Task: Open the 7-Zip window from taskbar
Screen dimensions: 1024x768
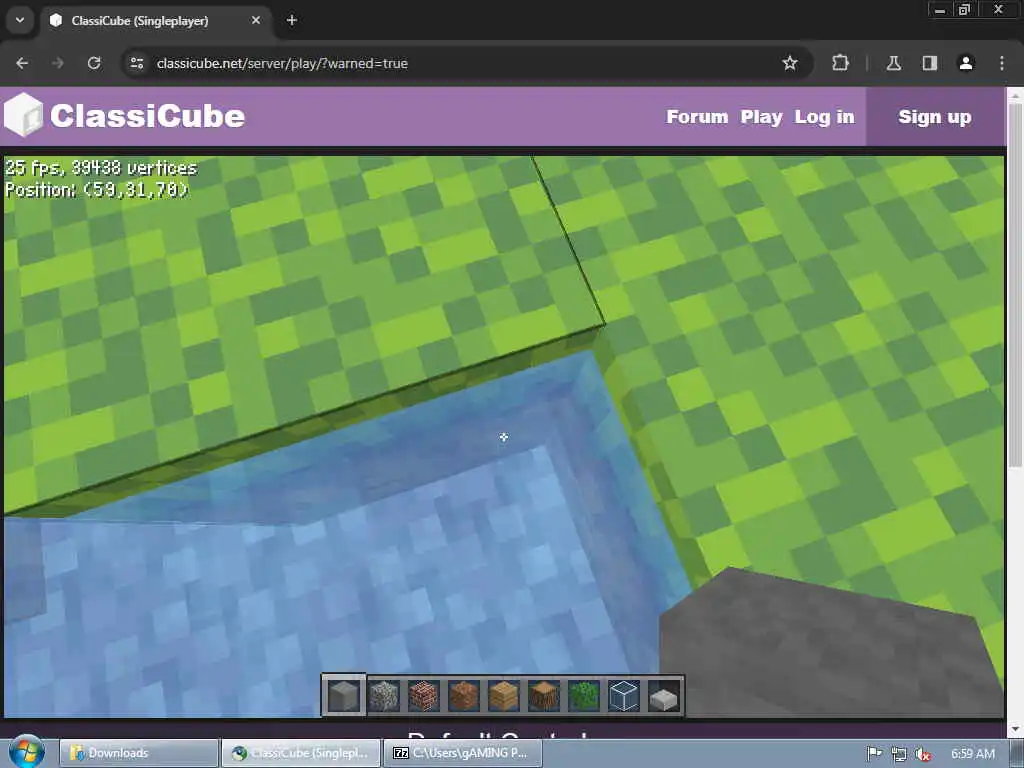Action: coord(462,753)
